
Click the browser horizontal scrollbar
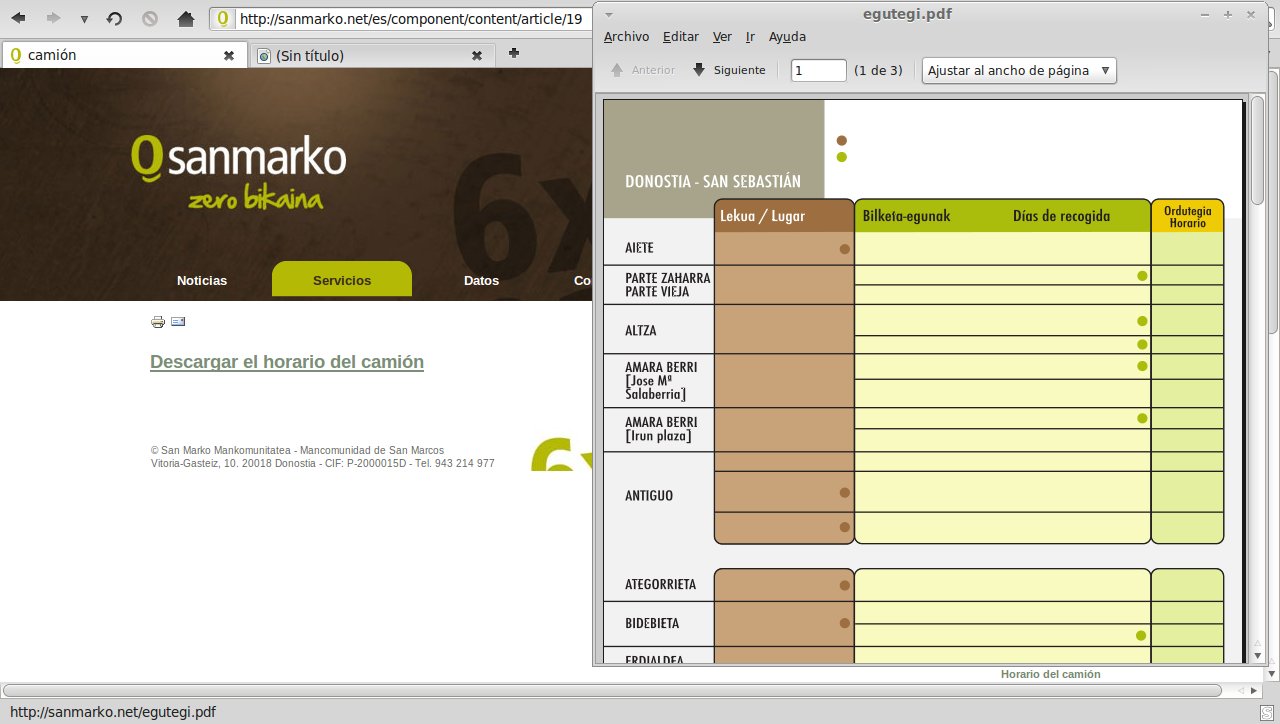coord(610,691)
